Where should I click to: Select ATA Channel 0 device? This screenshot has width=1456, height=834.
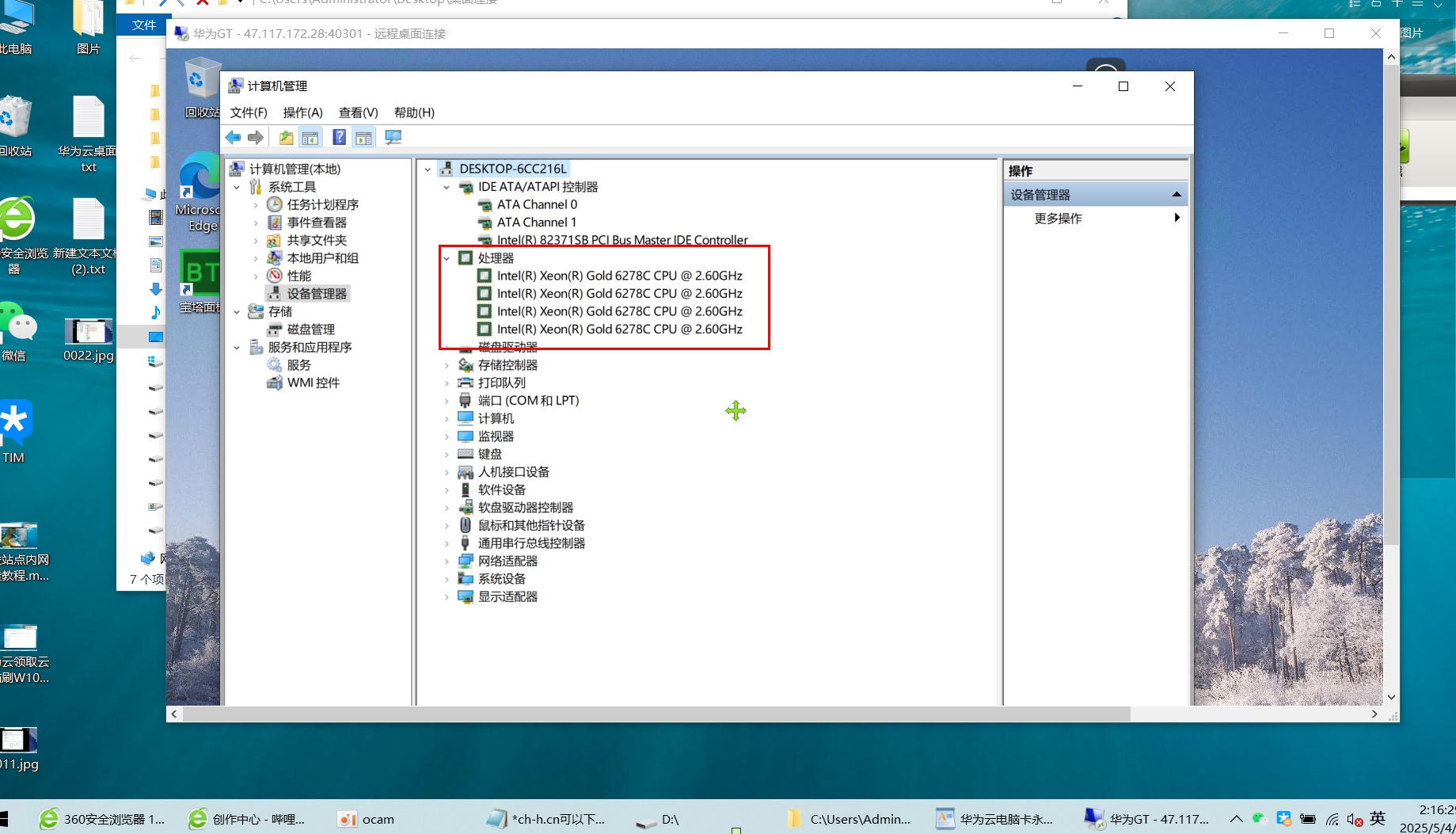537,204
